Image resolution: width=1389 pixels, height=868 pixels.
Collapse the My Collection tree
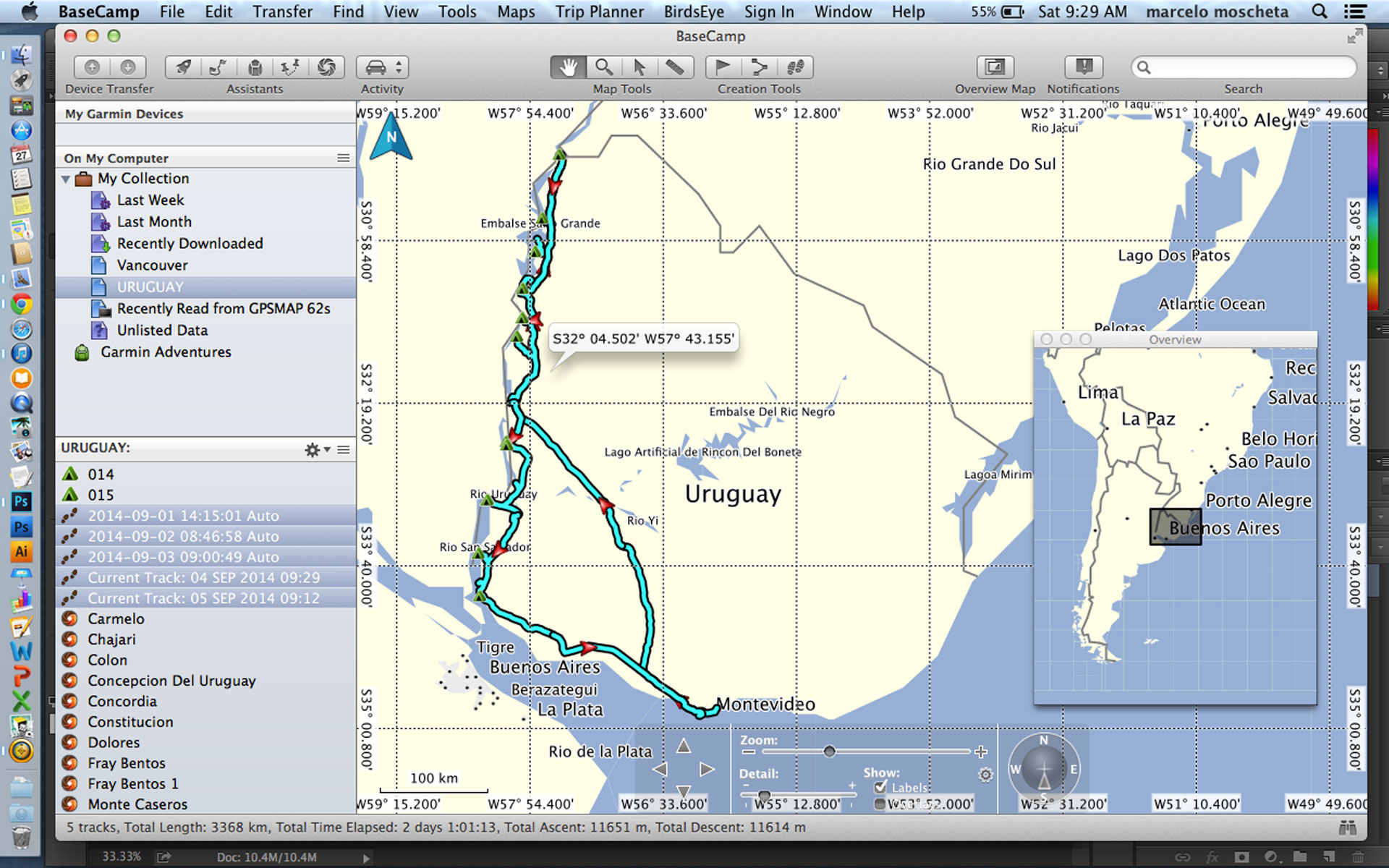(x=66, y=179)
